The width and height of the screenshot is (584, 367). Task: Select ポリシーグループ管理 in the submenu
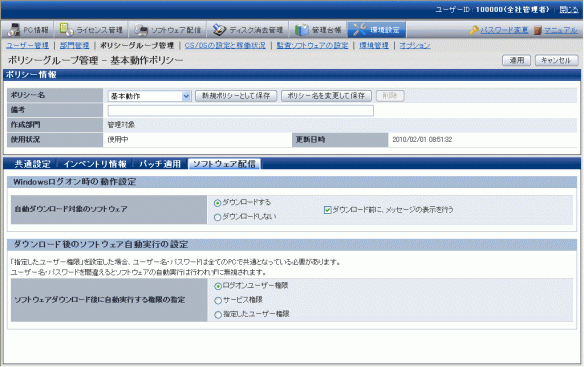[137, 45]
